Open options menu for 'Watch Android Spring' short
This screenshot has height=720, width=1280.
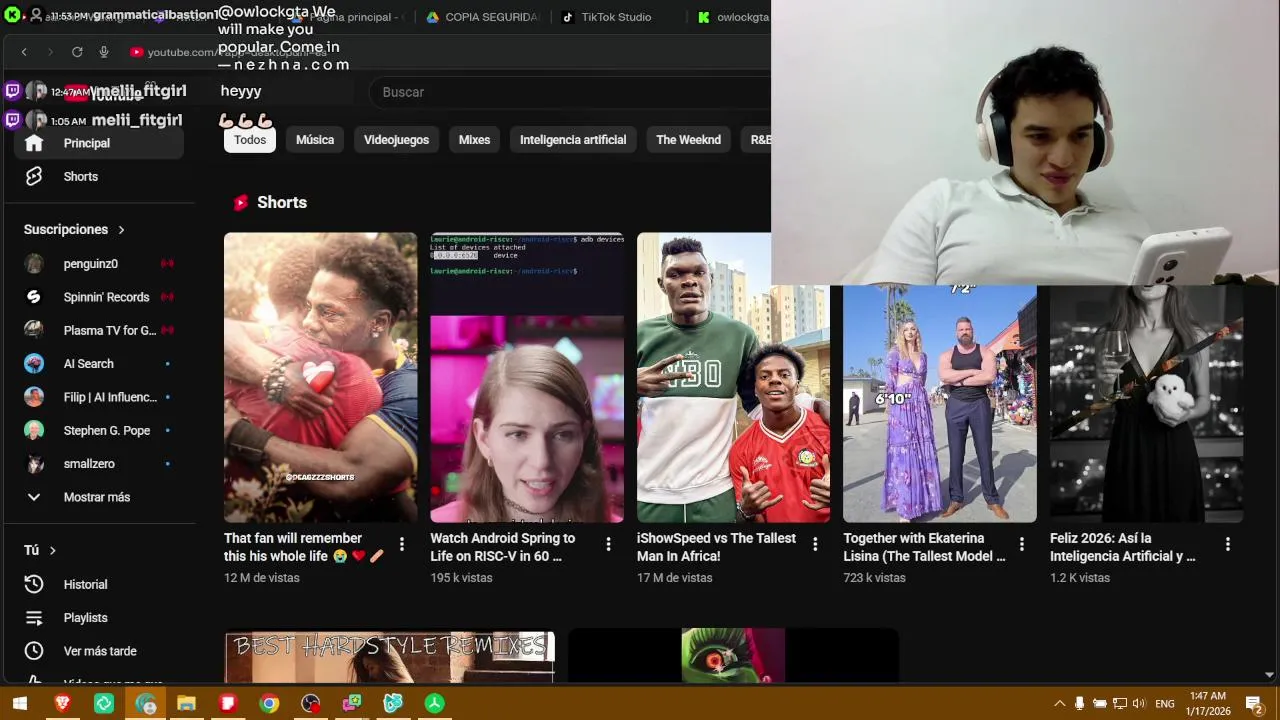(x=608, y=544)
